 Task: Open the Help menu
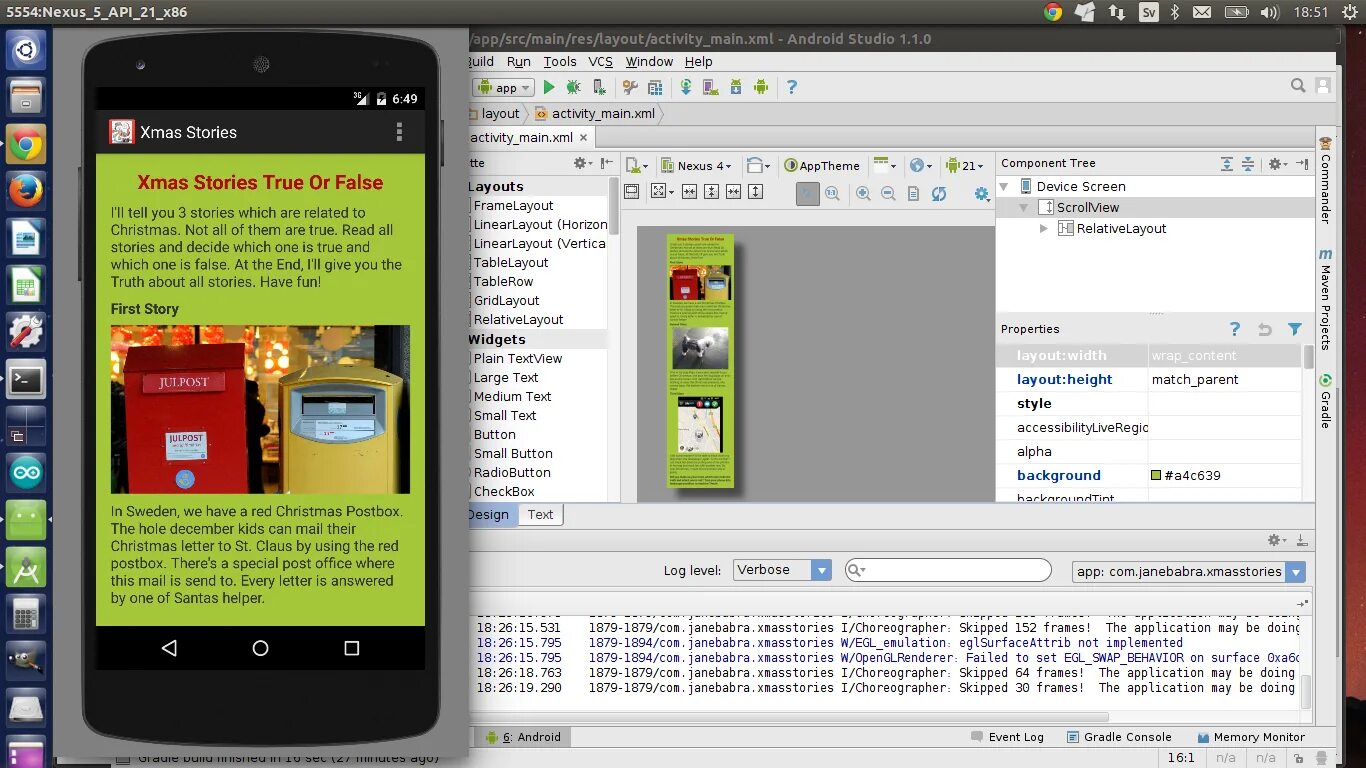[x=698, y=61]
